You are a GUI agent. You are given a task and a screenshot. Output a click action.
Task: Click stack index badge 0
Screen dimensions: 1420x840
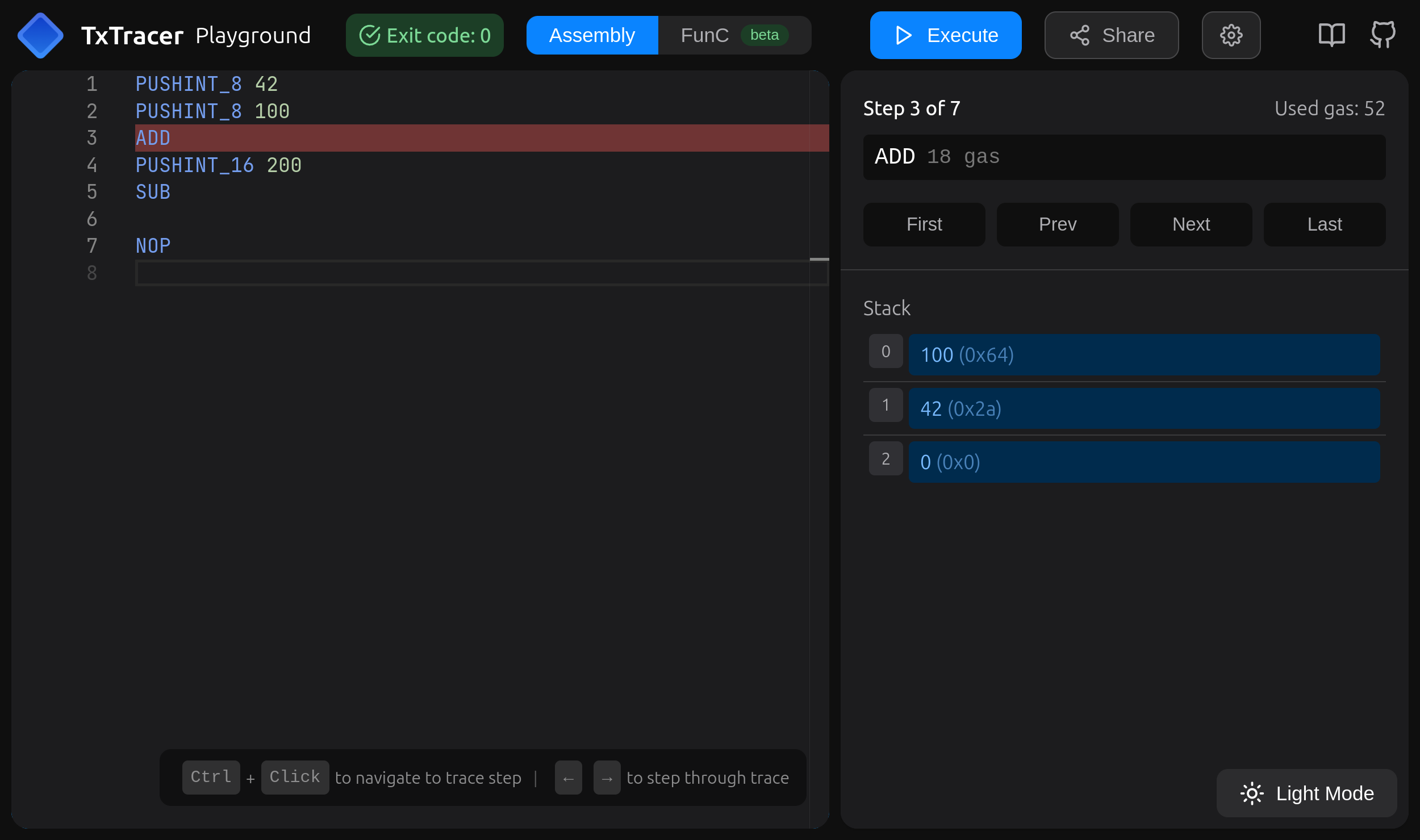[886, 352]
